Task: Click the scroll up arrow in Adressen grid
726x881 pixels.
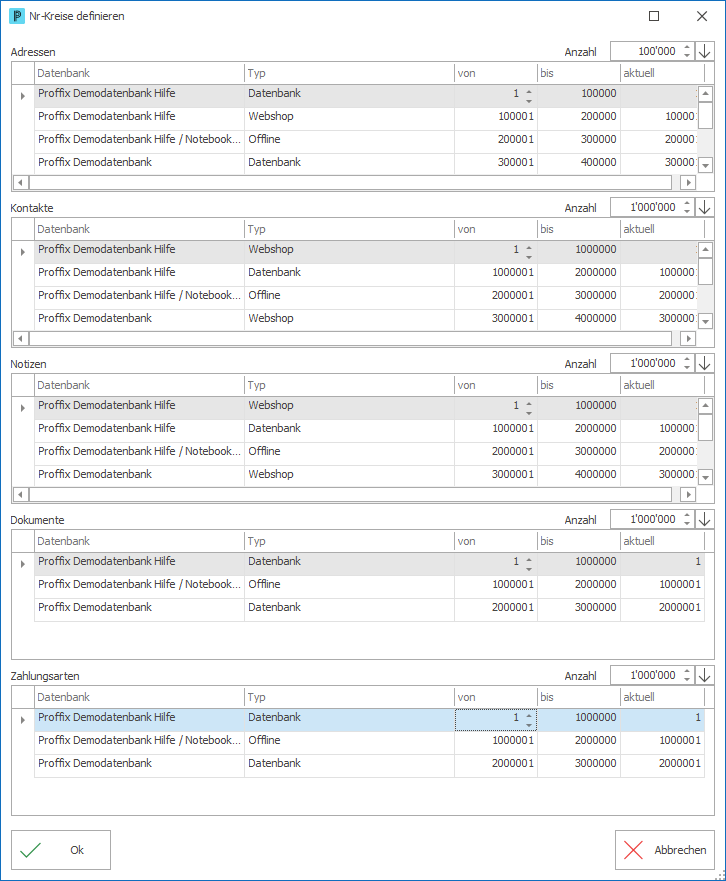Action: [706, 93]
